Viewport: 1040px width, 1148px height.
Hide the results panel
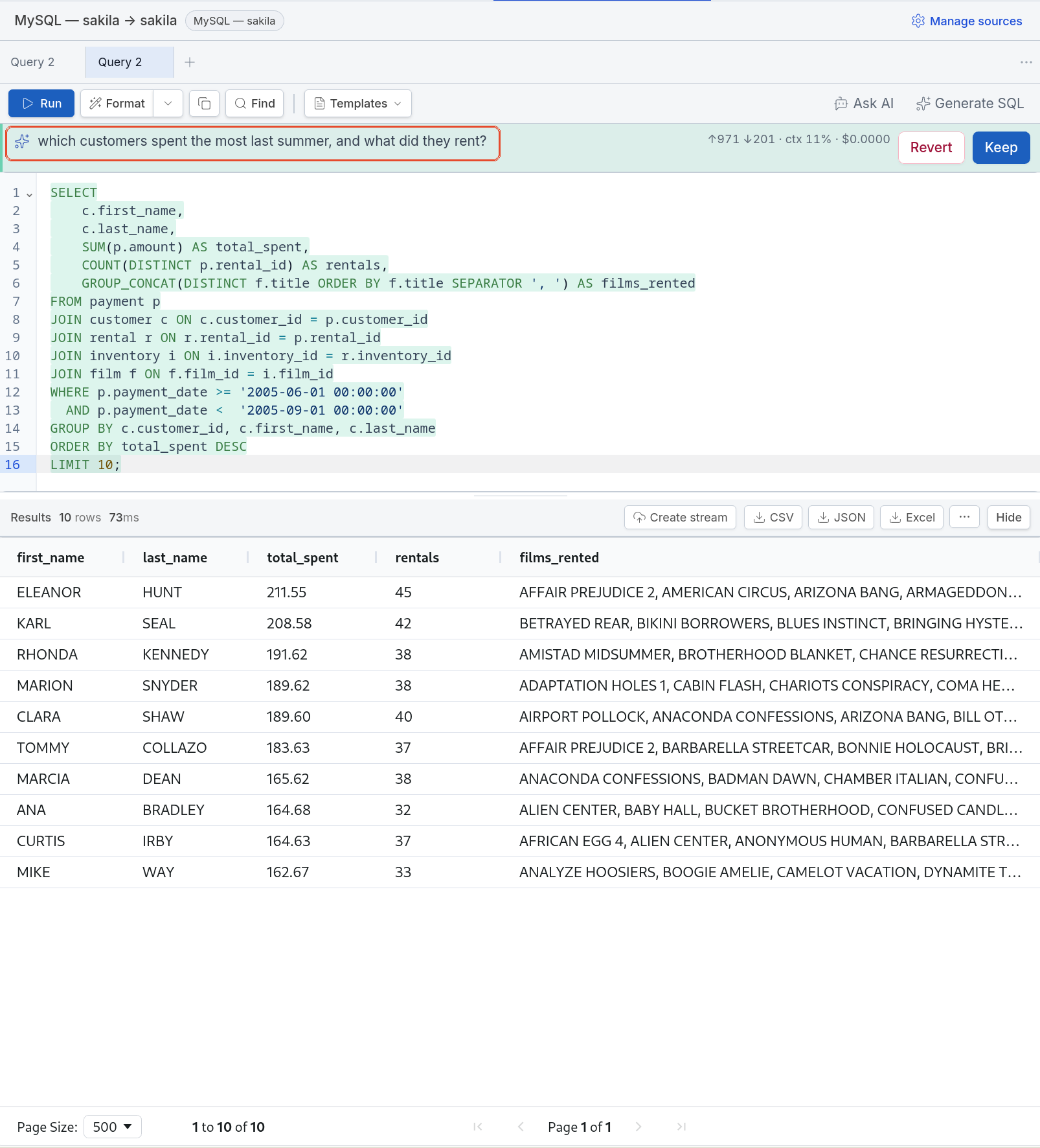click(1008, 518)
